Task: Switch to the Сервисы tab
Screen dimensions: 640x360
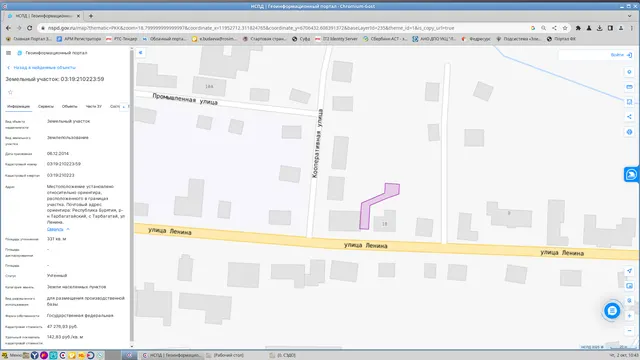Action: pos(46,107)
